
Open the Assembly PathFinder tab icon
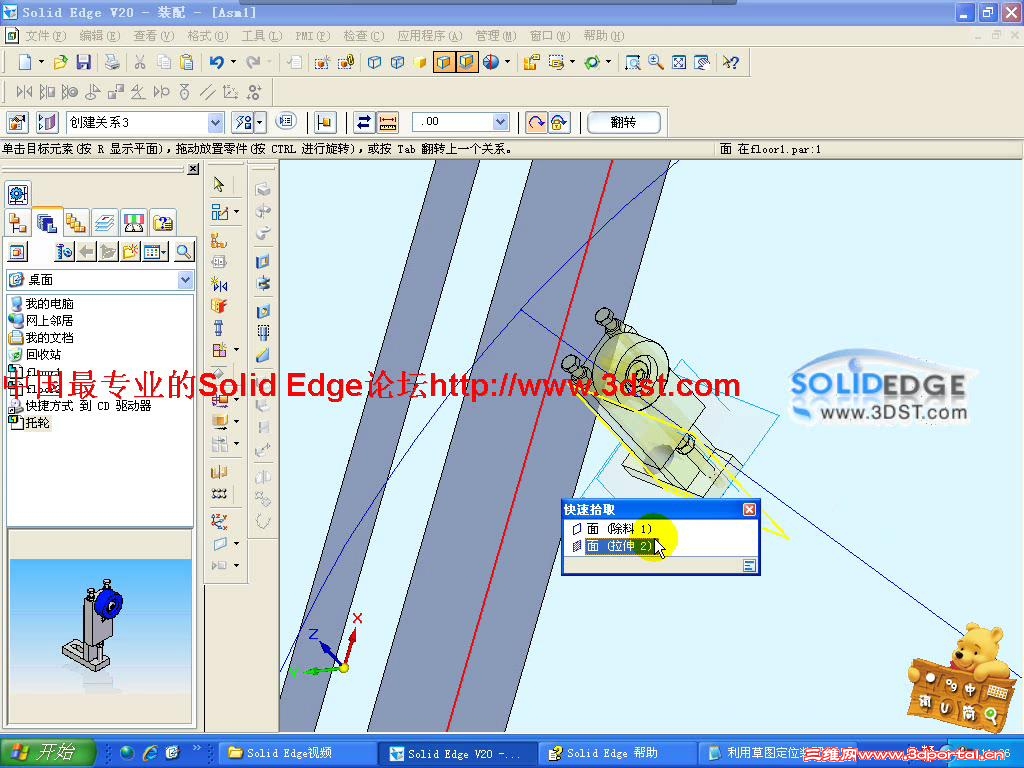(x=18, y=223)
